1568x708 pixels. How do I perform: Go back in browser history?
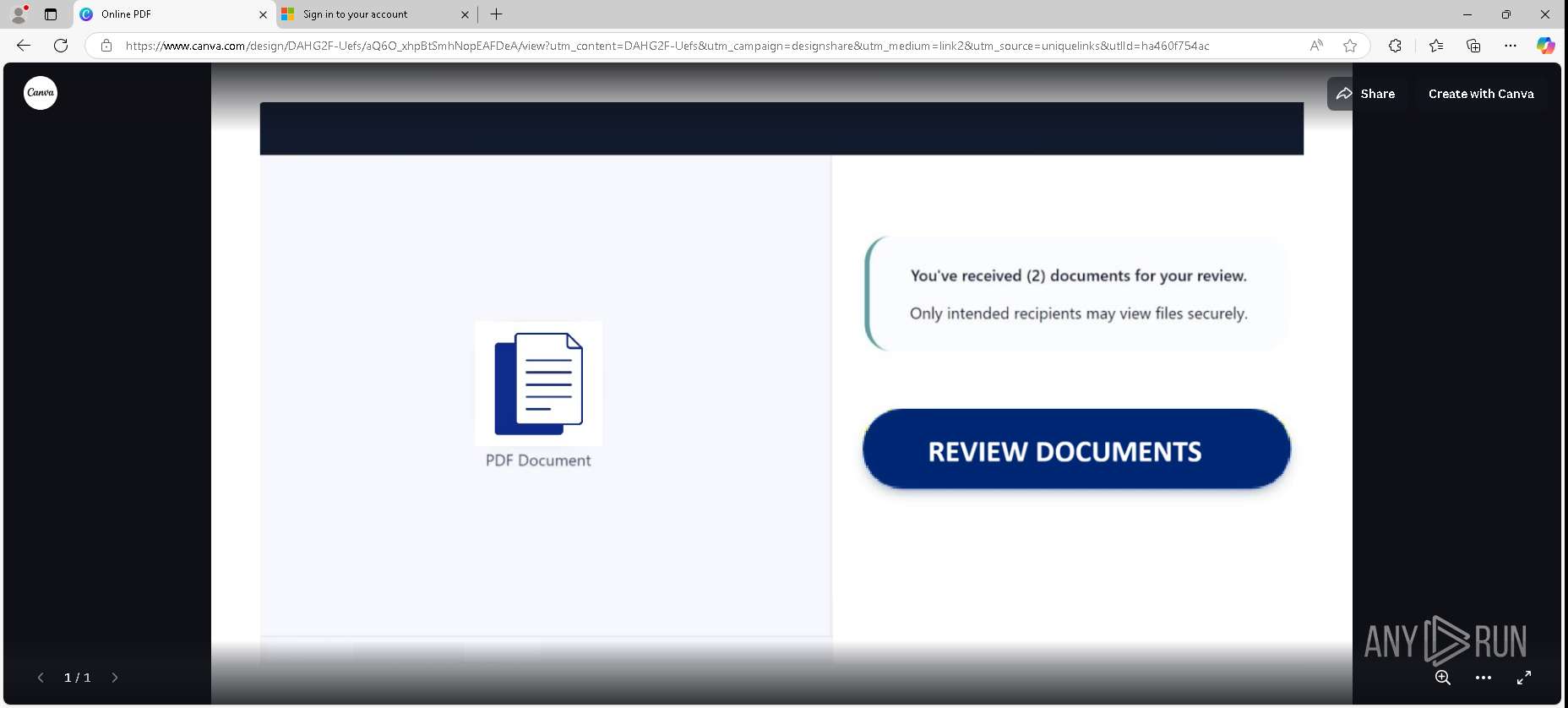point(24,46)
